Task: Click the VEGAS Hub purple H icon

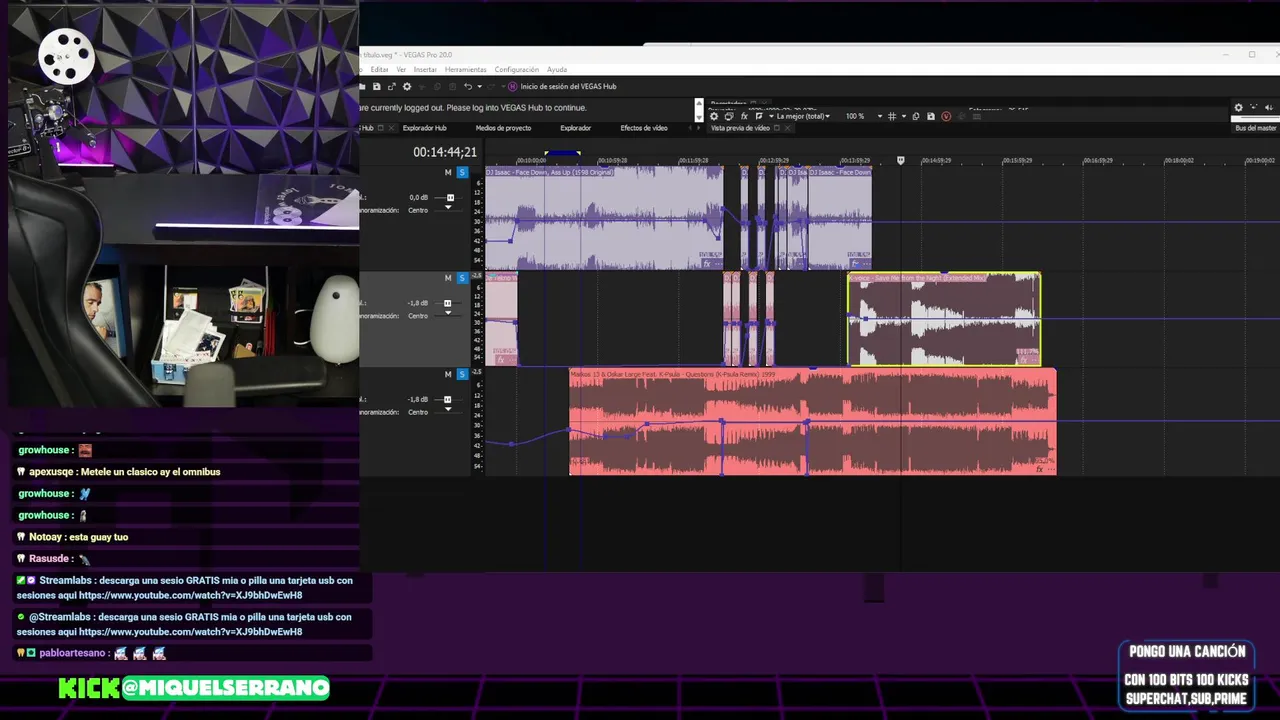Action: [513, 87]
